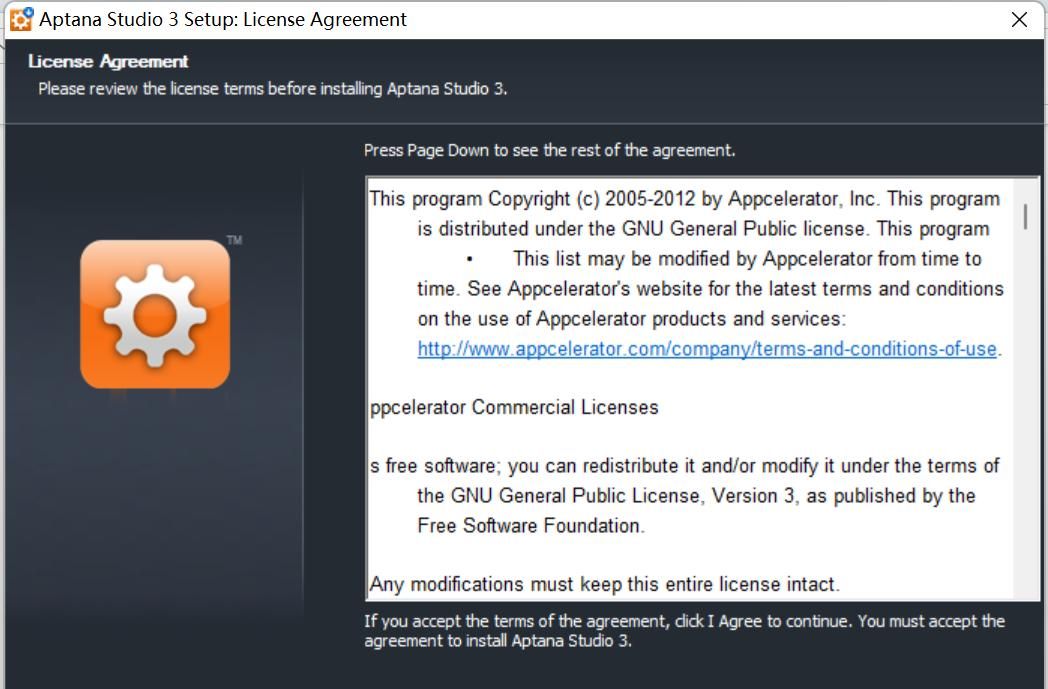Click the 'License Agreement' header title

click(x=108, y=61)
